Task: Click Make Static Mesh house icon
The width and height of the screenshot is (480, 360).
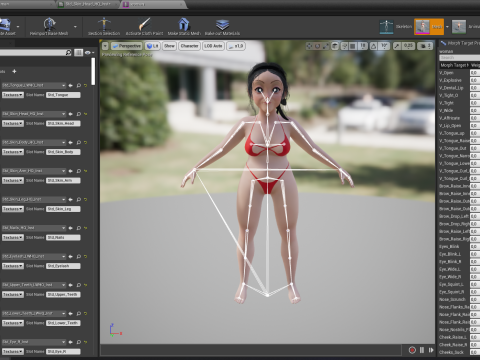Action: (x=184, y=24)
